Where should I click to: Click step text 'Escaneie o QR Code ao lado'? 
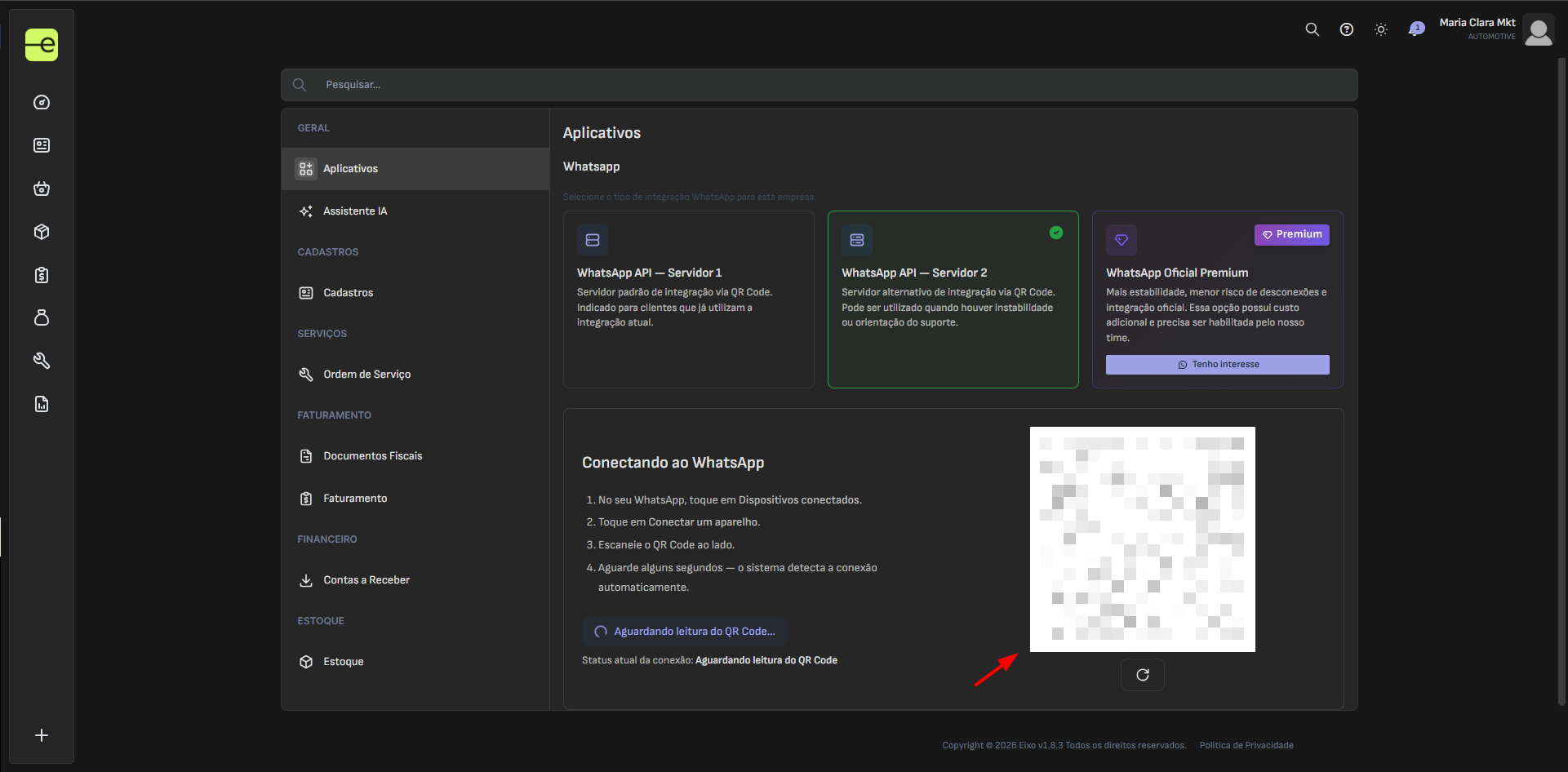(666, 545)
